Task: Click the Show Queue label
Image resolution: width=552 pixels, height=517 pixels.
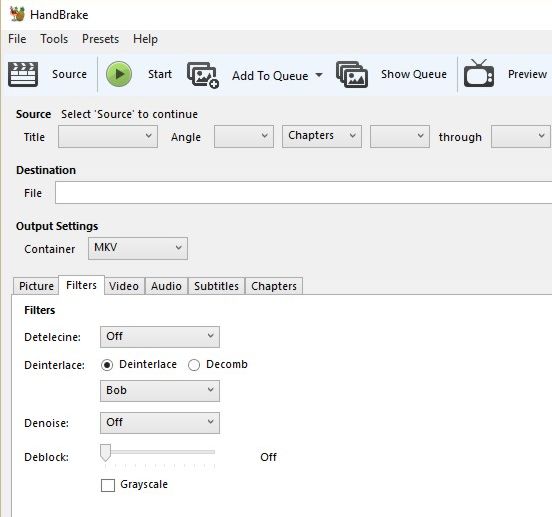Action: 414,74
